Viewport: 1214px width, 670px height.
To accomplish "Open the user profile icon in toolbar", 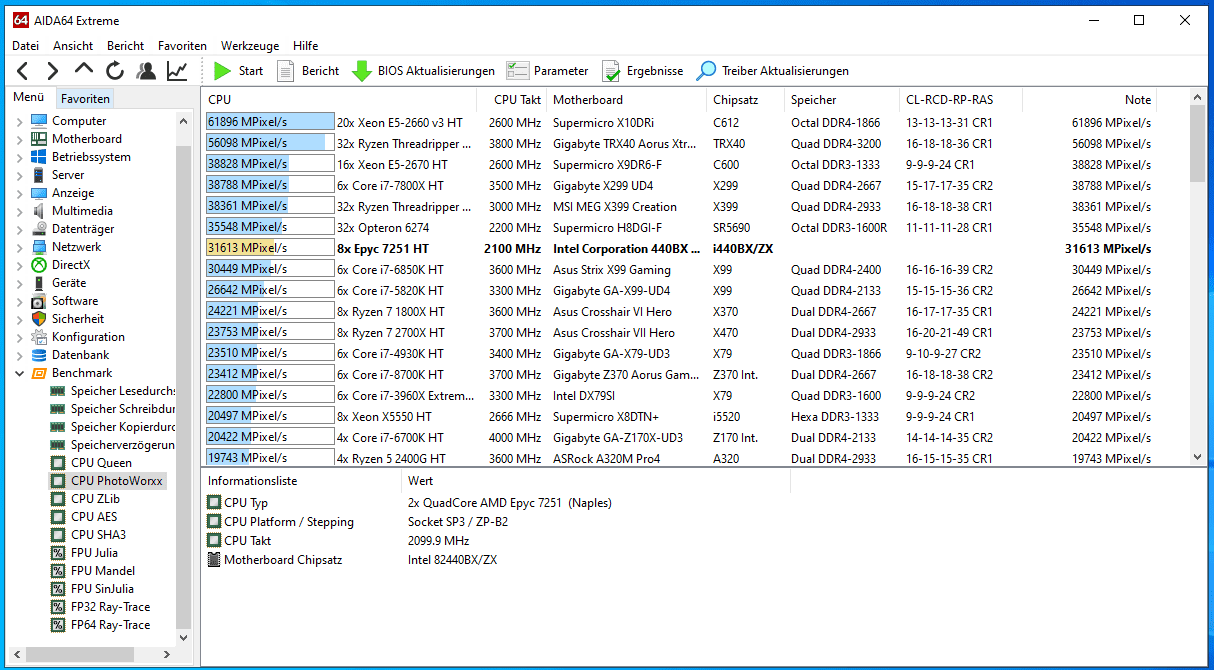I will point(146,71).
